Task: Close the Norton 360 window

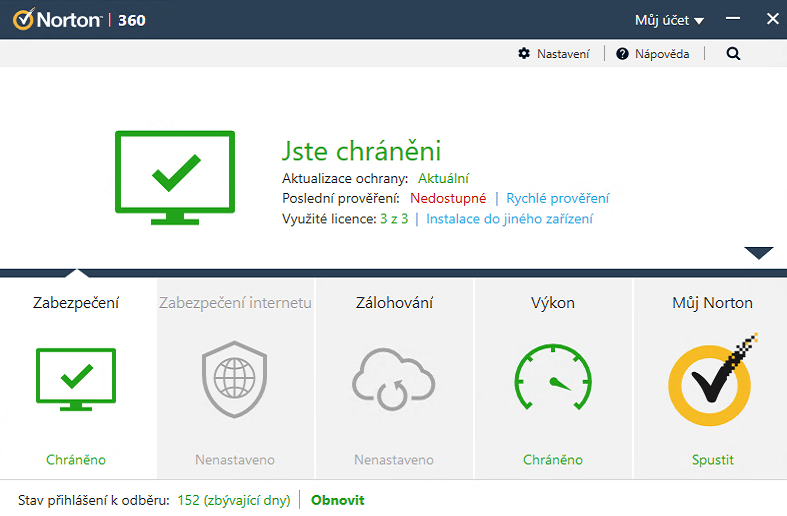Action: tap(773, 19)
